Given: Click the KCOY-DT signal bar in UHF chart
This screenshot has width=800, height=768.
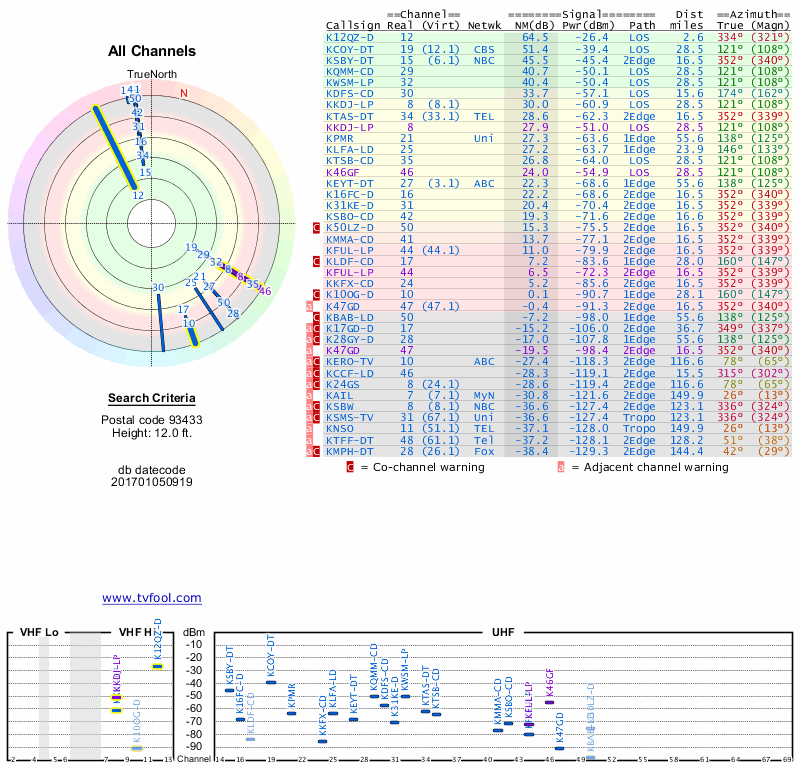Looking at the screenshot, I should point(270,682).
